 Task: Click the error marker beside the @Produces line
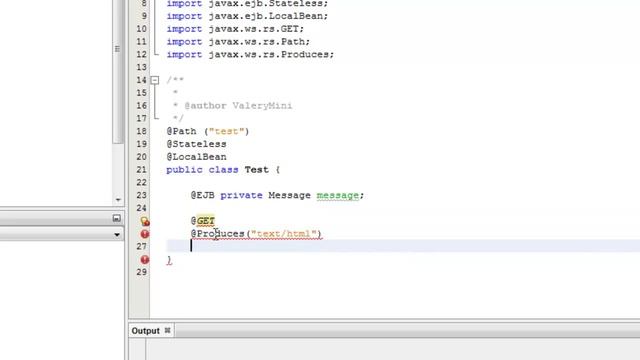click(x=144, y=234)
